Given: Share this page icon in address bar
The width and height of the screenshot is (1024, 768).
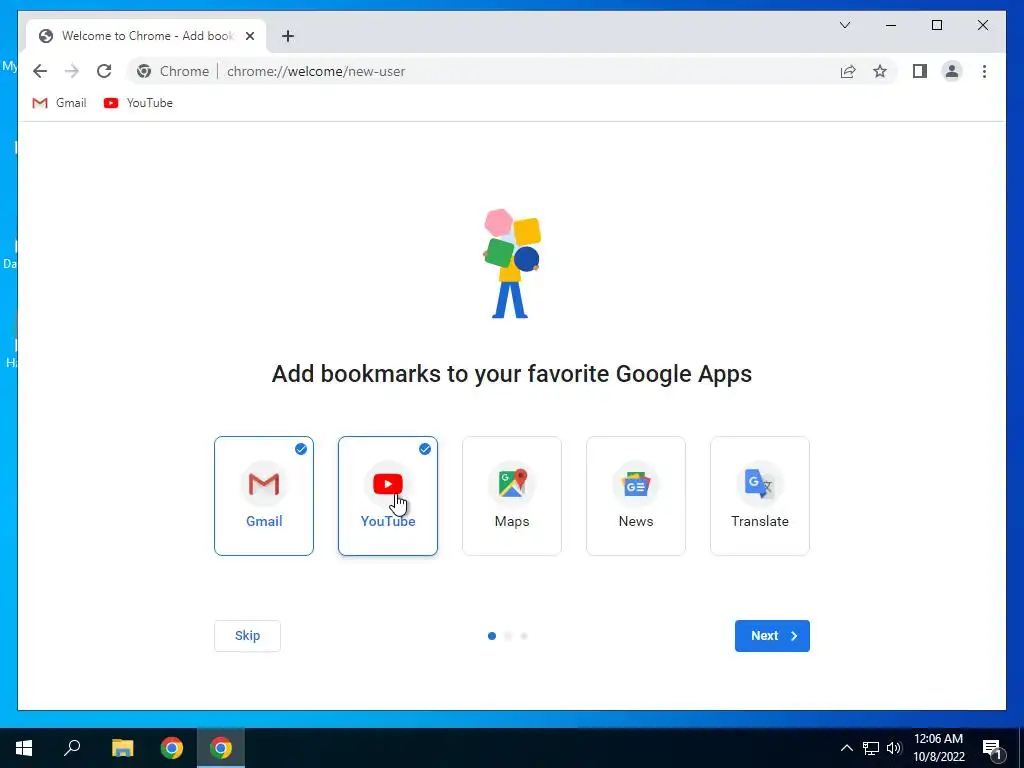Looking at the screenshot, I should pyautogui.click(x=848, y=71).
